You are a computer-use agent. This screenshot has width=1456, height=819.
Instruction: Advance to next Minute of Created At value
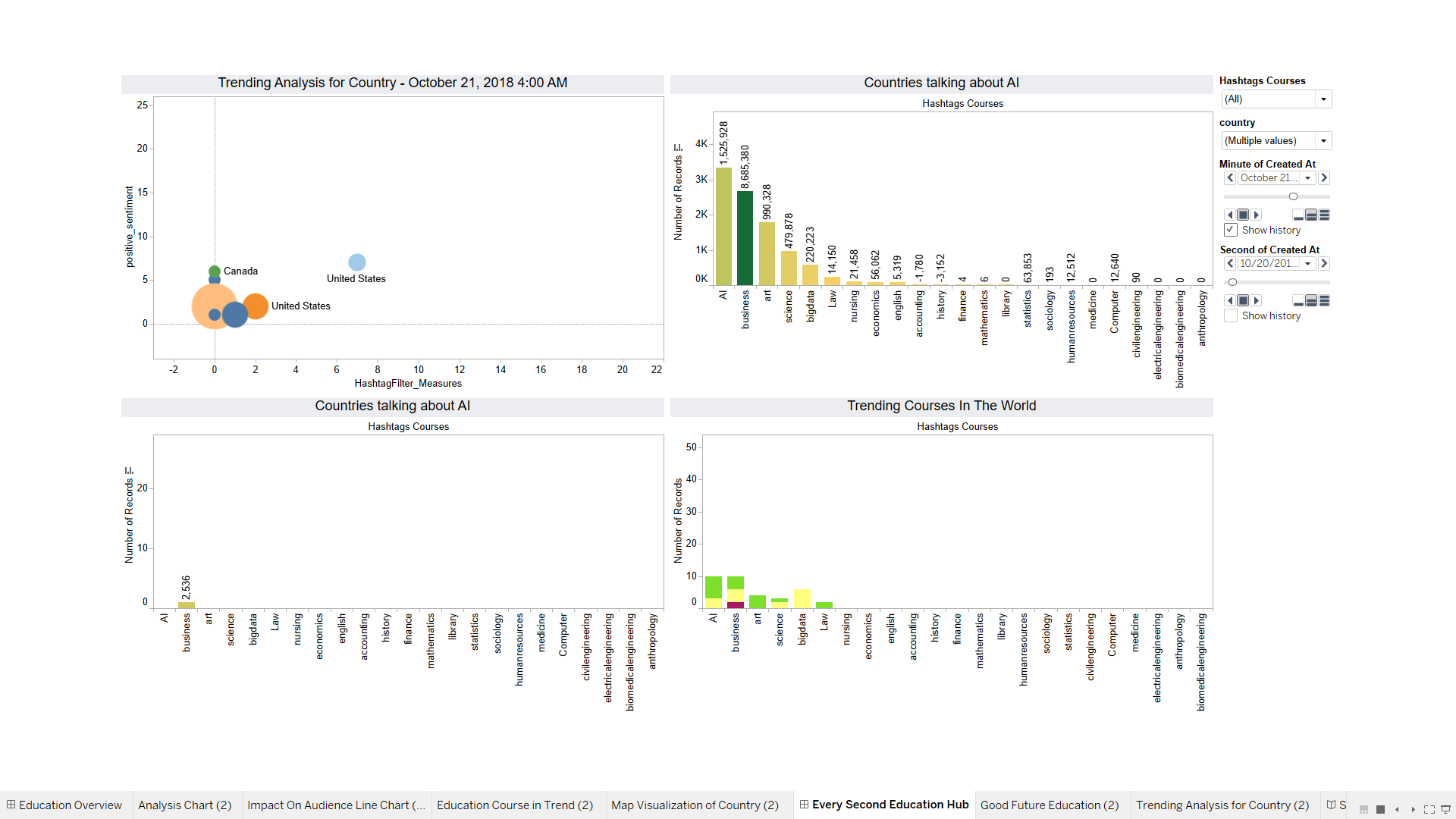[x=1324, y=178]
